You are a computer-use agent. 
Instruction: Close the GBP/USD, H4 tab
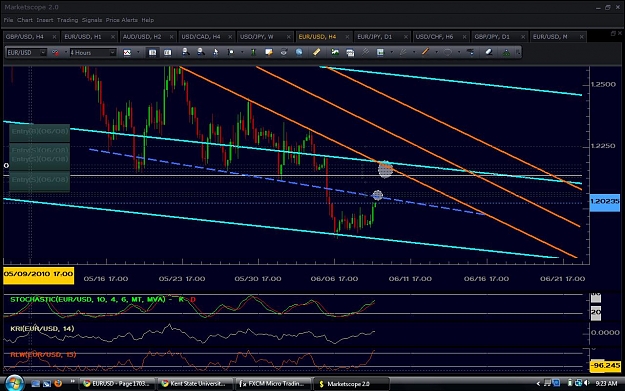coord(55,37)
